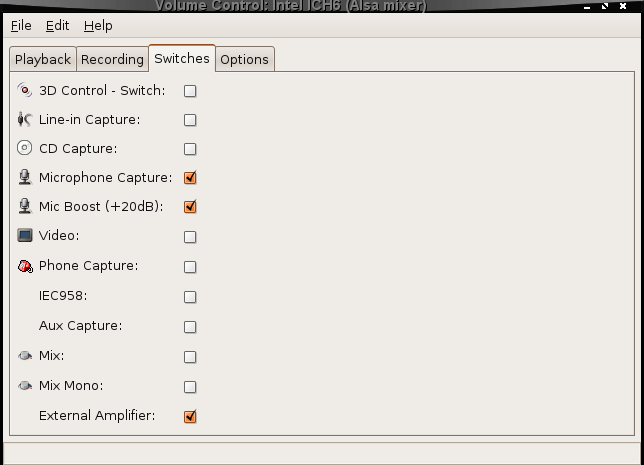Click the CD Capture disc icon
The height and width of the screenshot is (465, 644).
(x=25, y=148)
